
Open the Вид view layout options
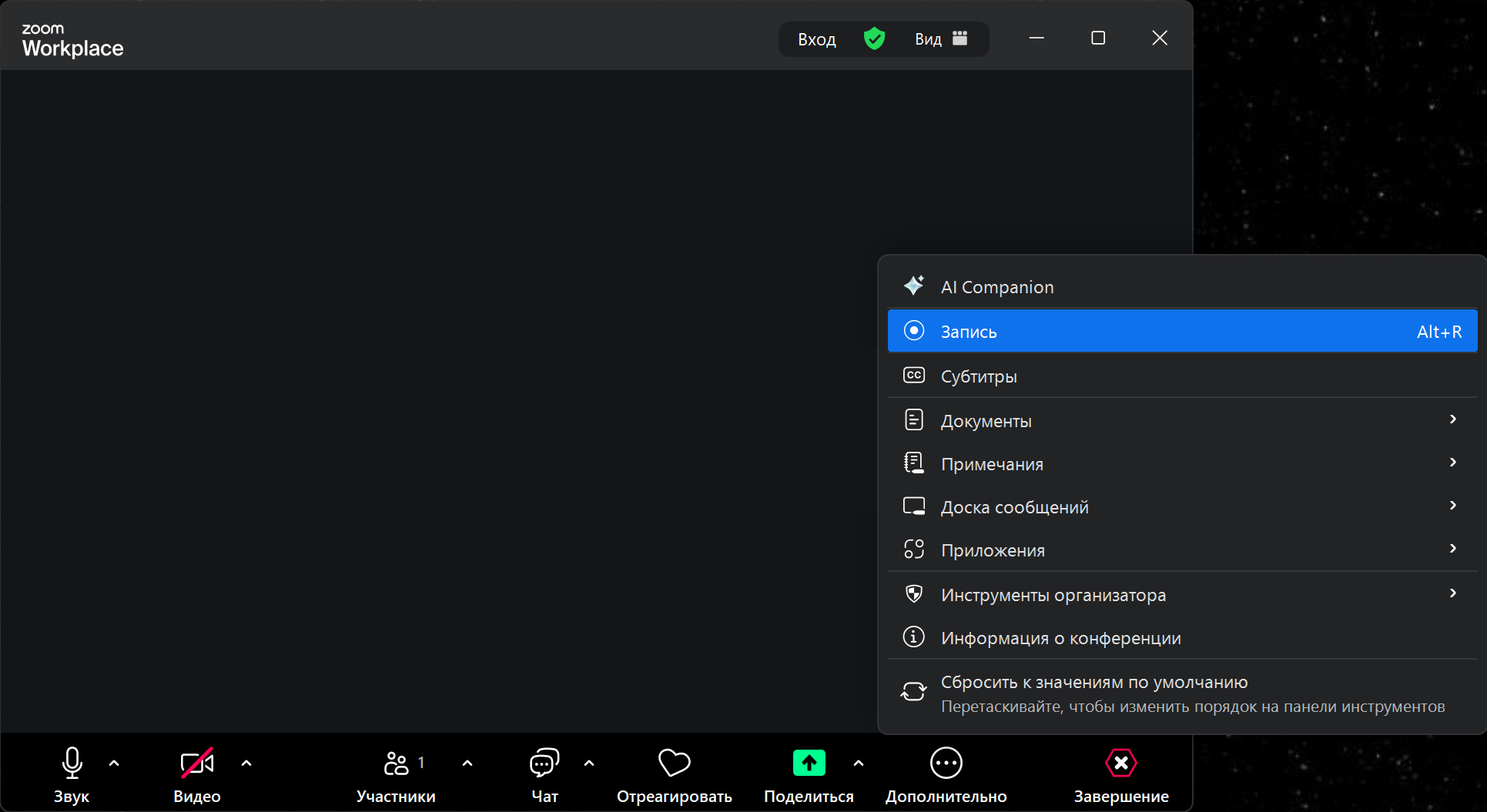(940, 38)
